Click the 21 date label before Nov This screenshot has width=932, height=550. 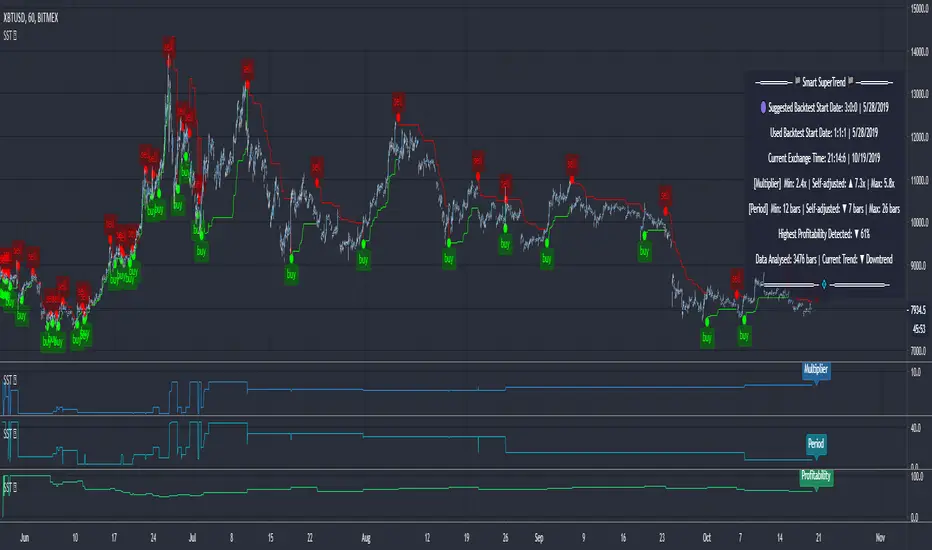[818, 538]
